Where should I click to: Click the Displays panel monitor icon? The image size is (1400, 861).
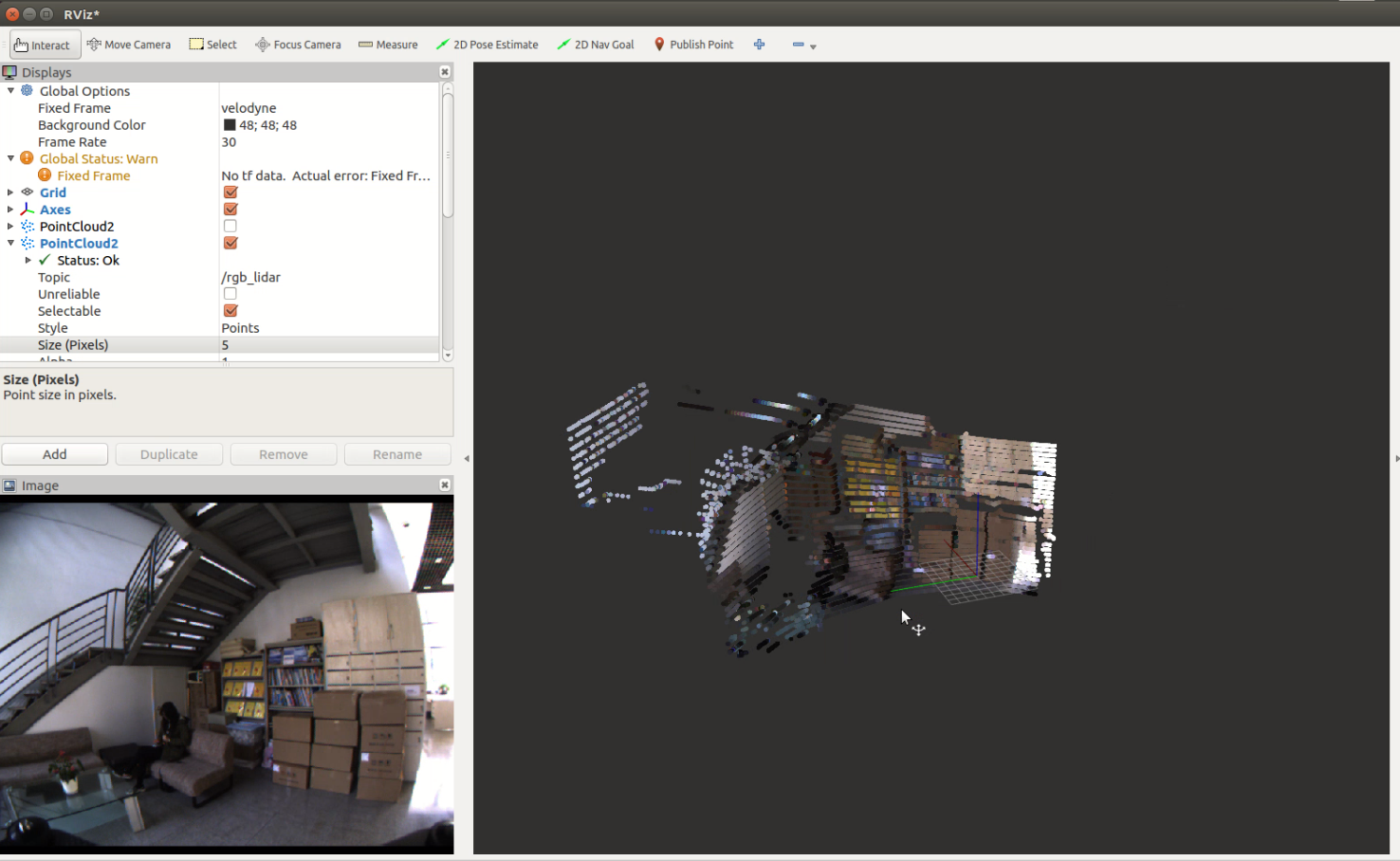pos(9,72)
